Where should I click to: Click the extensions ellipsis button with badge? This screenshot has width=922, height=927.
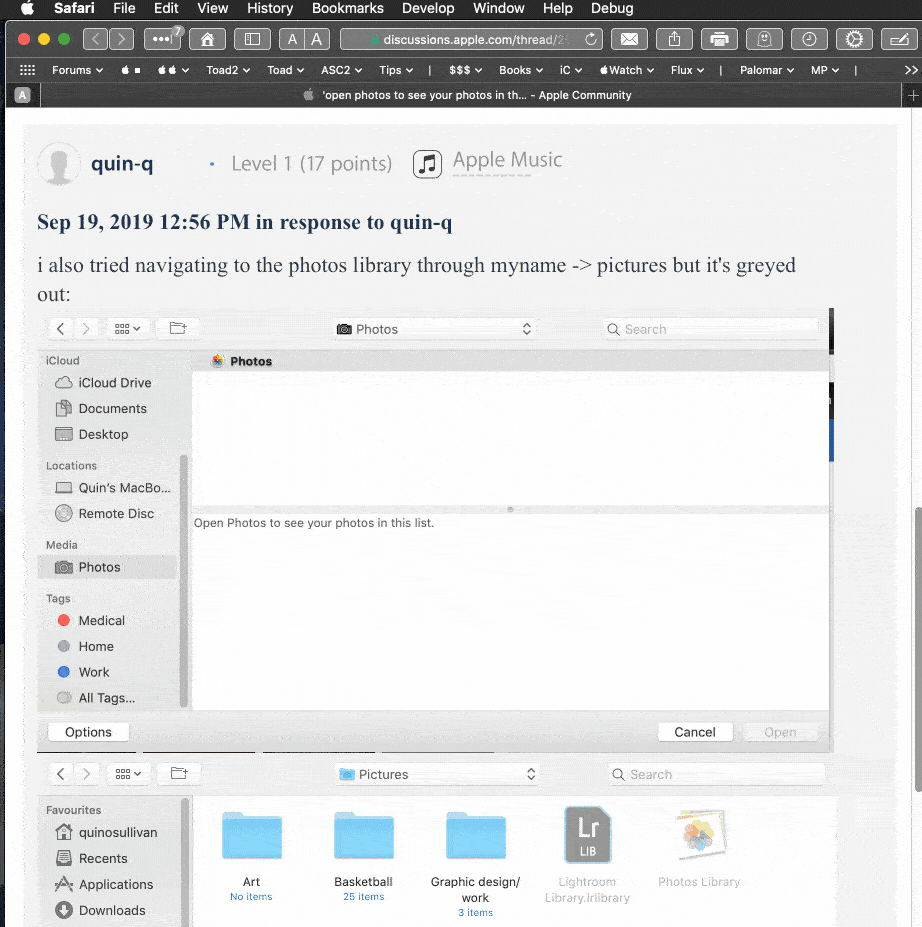[162, 40]
